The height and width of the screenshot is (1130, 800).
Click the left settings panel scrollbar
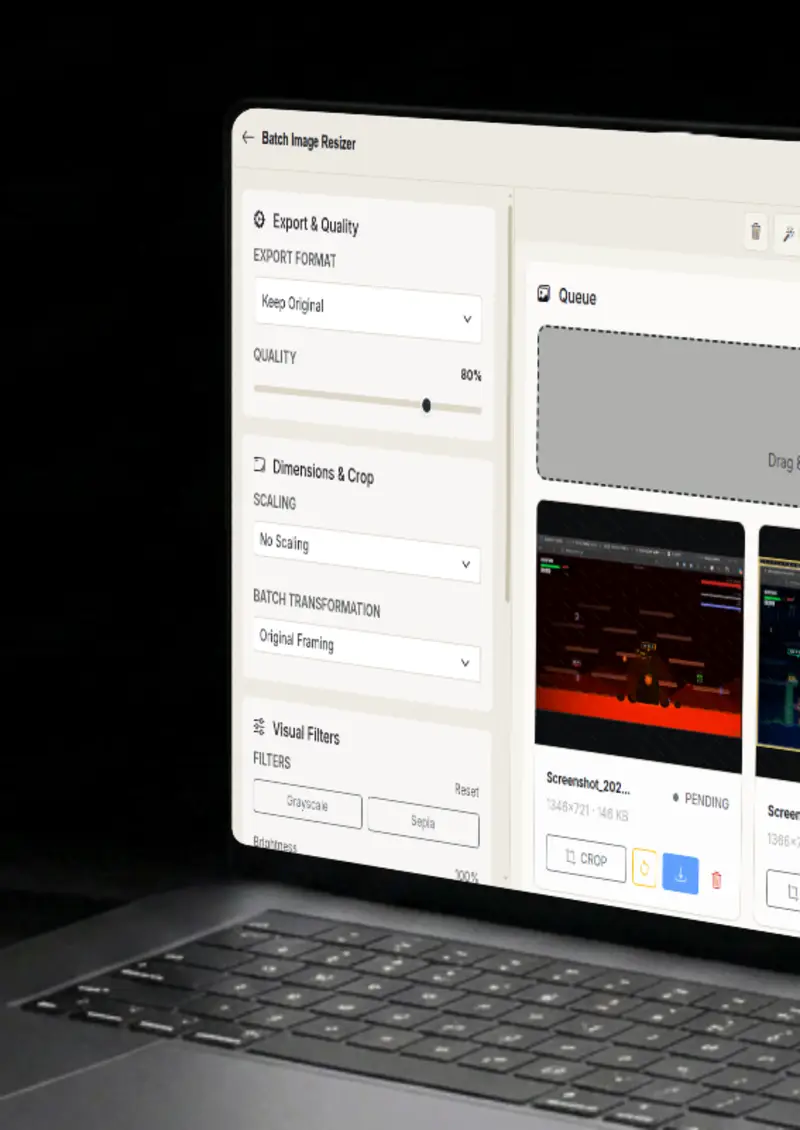click(509, 404)
